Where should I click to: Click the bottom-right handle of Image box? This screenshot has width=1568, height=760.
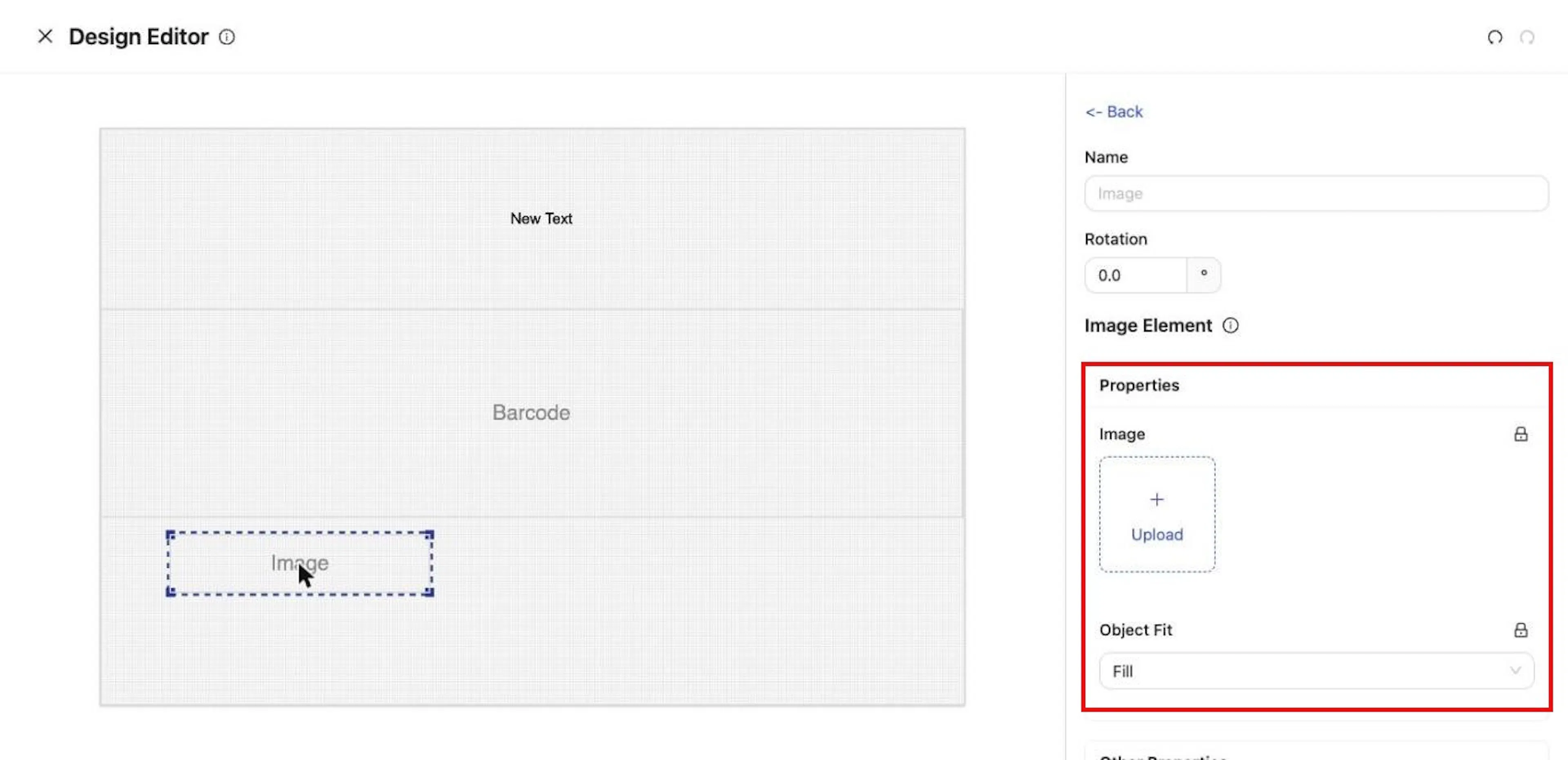(x=429, y=591)
